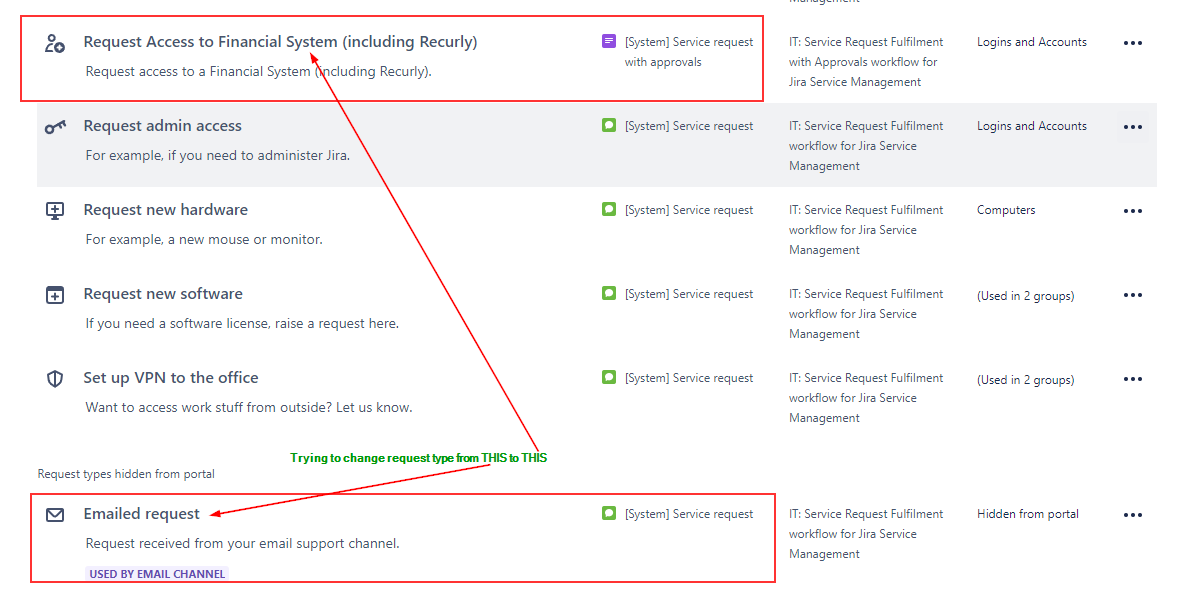Select the green Service request icon beside Request new hardware
This screenshot has height=589, width=1194.
[608, 210]
